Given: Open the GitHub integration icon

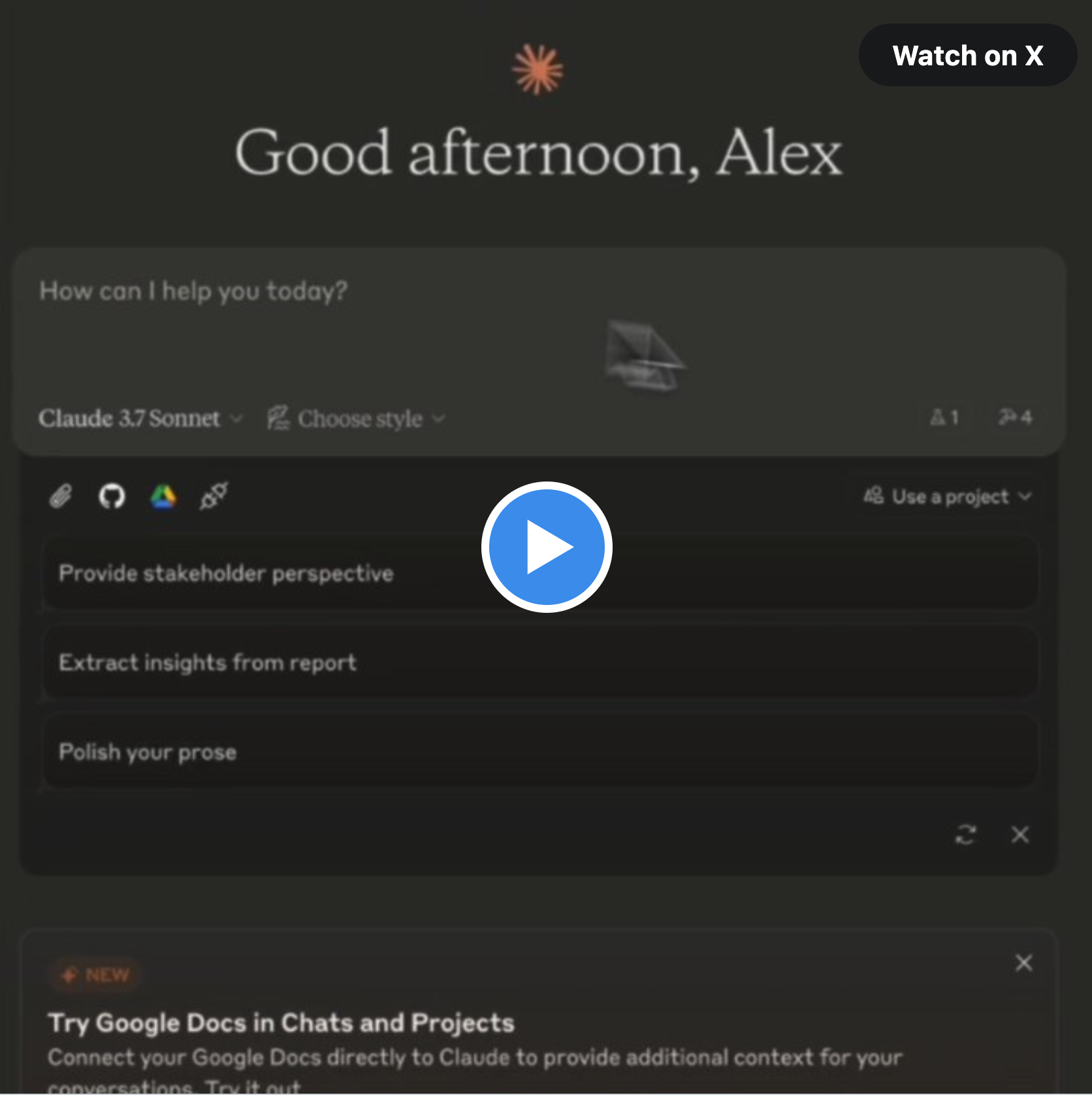Looking at the screenshot, I should tap(112, 497).
